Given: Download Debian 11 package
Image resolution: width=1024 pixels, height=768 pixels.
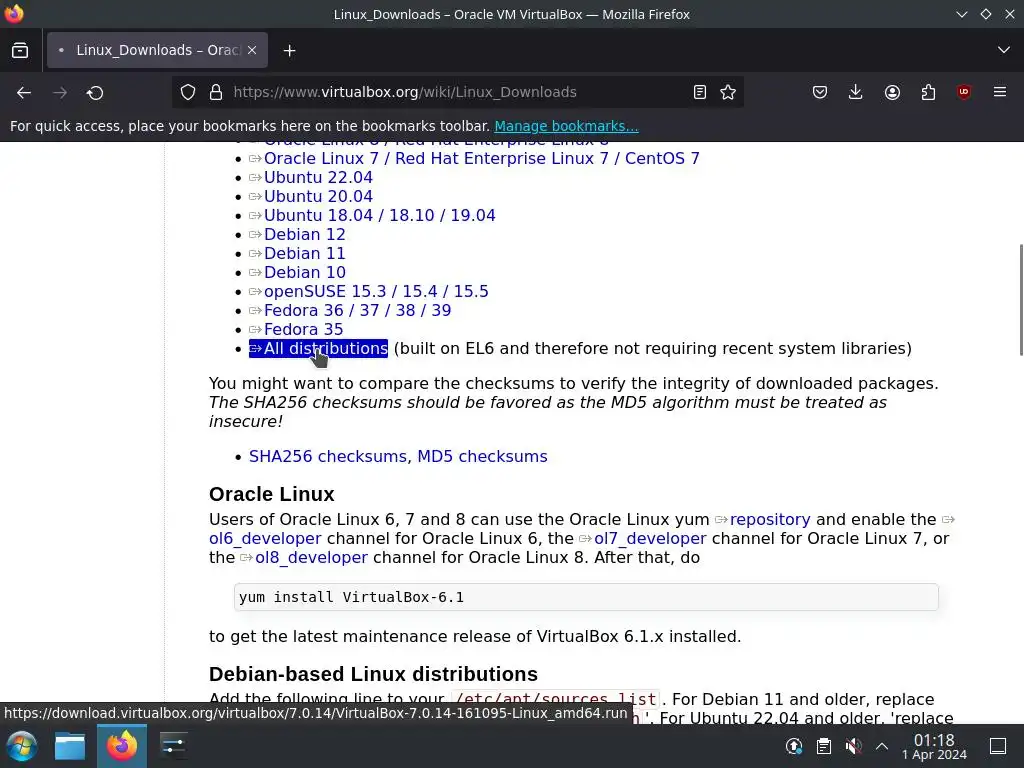Looking at the screenshot, I should pos(304,253).
